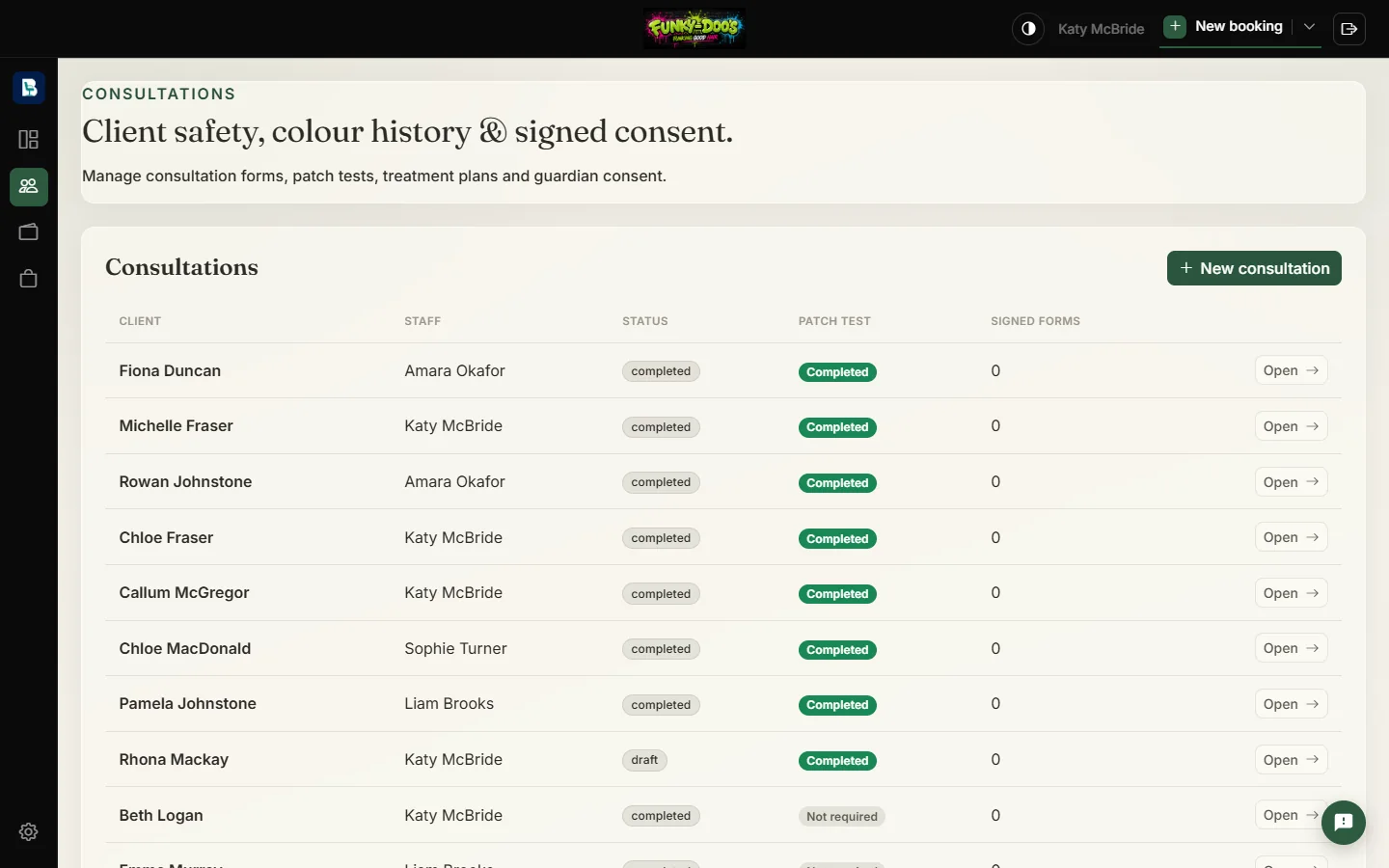
Task: Open the settings gear icon in sidebar
Action: point(29,831)
